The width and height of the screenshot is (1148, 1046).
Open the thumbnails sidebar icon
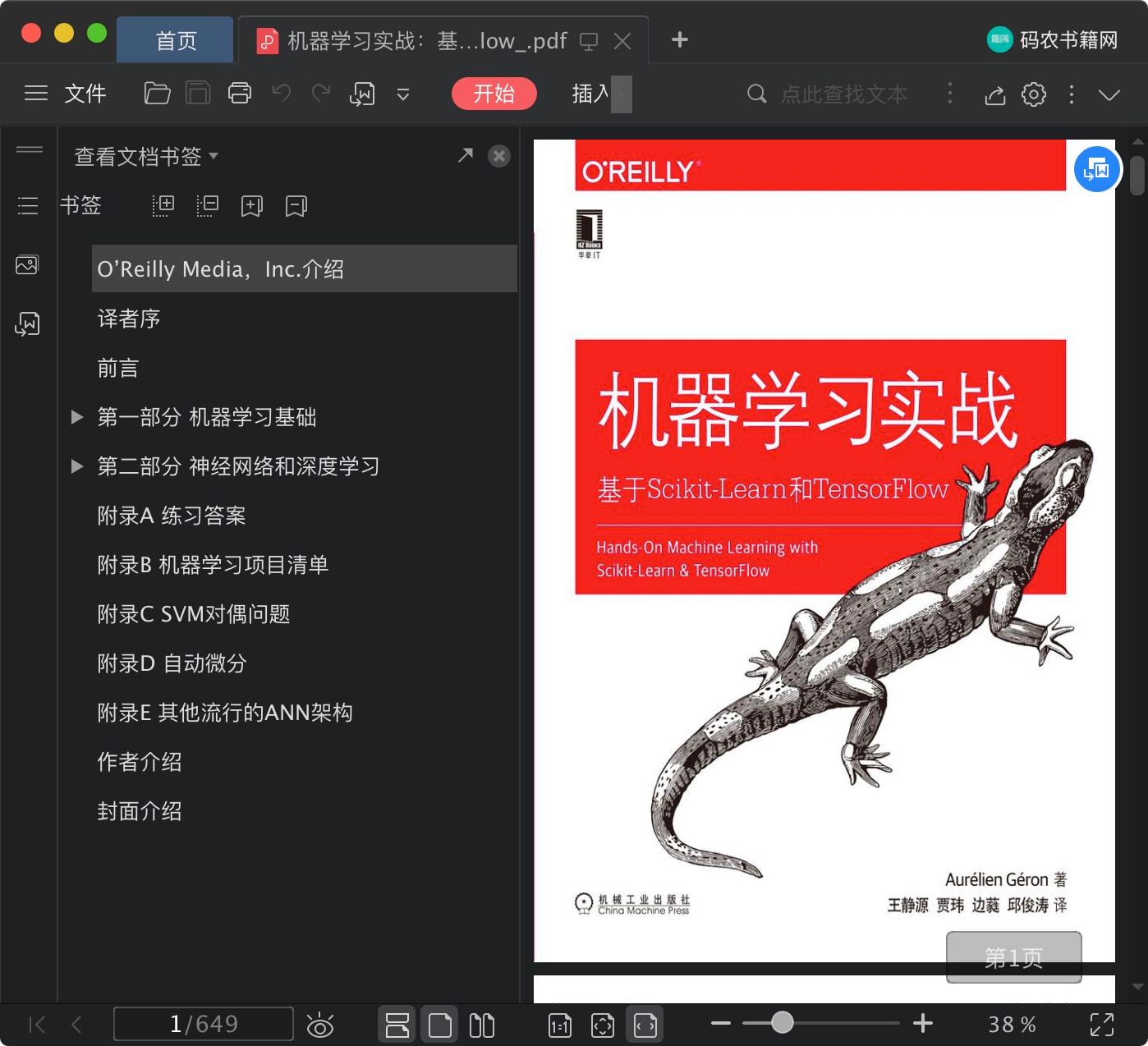point(27,265)
